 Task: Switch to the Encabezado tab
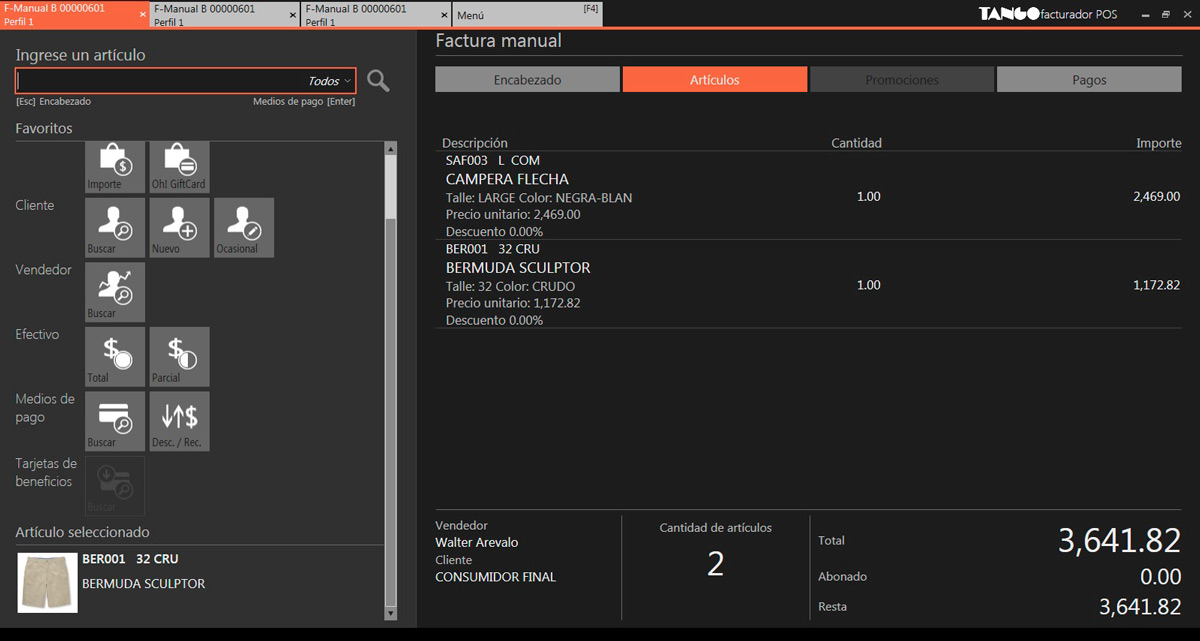tap(527, 80)
